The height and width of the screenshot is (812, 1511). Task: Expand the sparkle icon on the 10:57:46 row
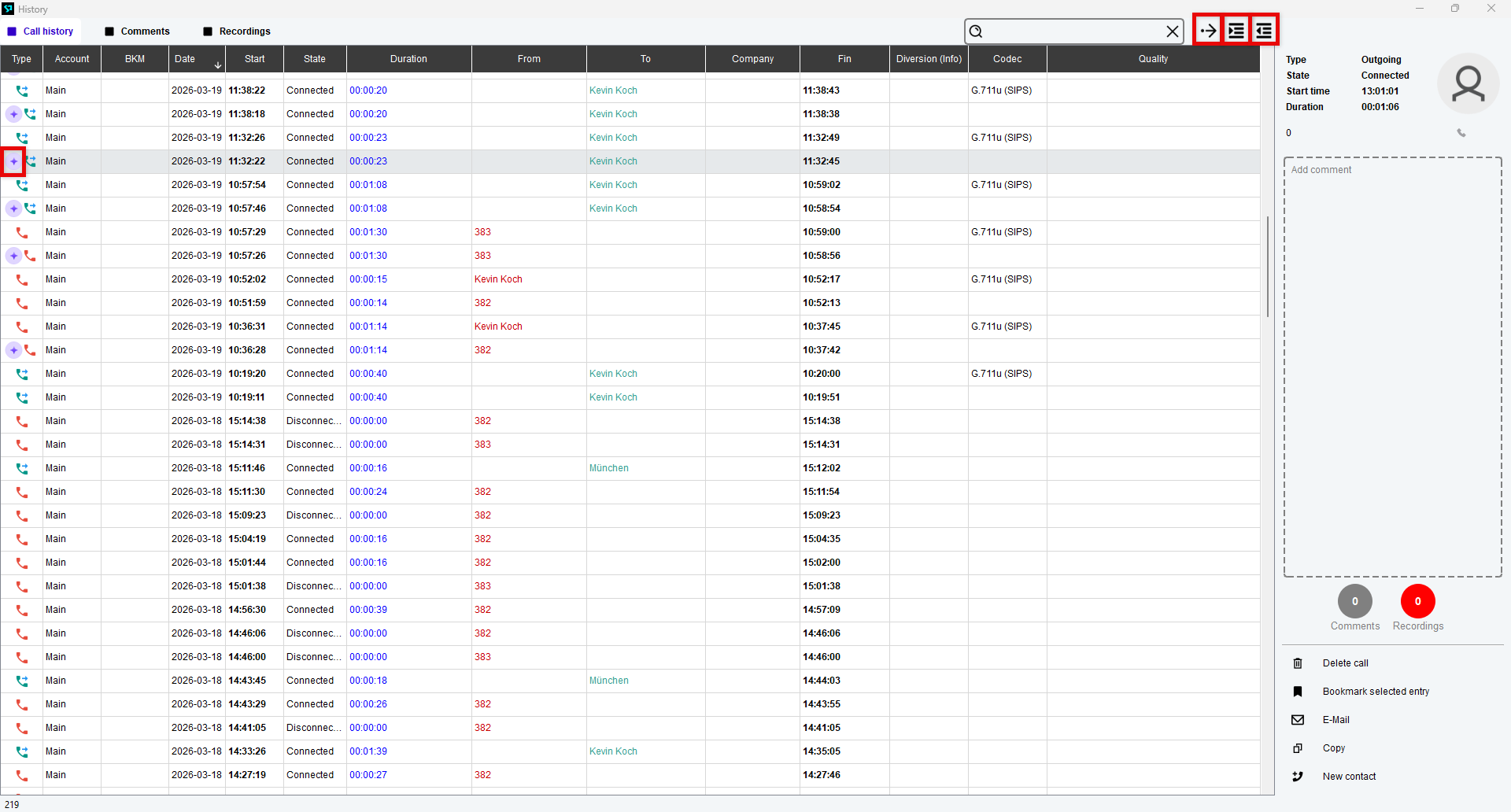point(13,209)
